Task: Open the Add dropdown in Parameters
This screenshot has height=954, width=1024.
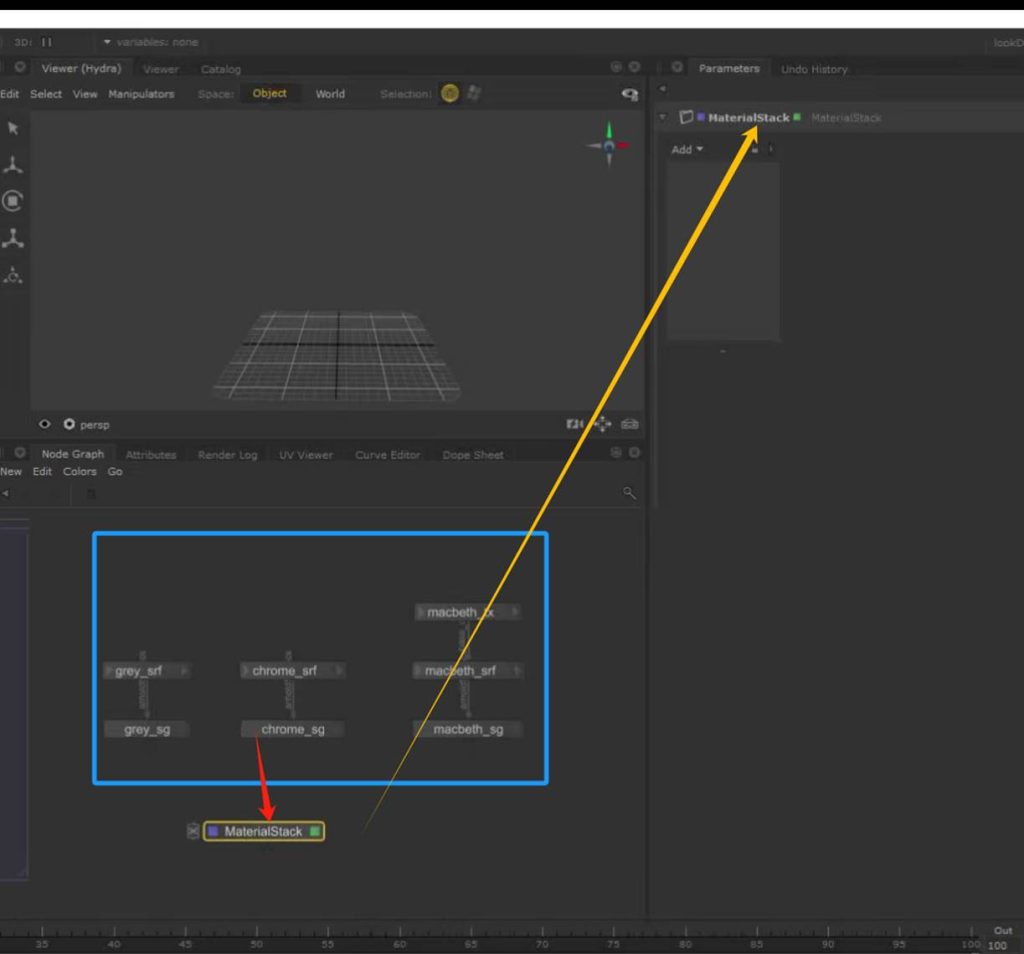Action: coord(687,149)
